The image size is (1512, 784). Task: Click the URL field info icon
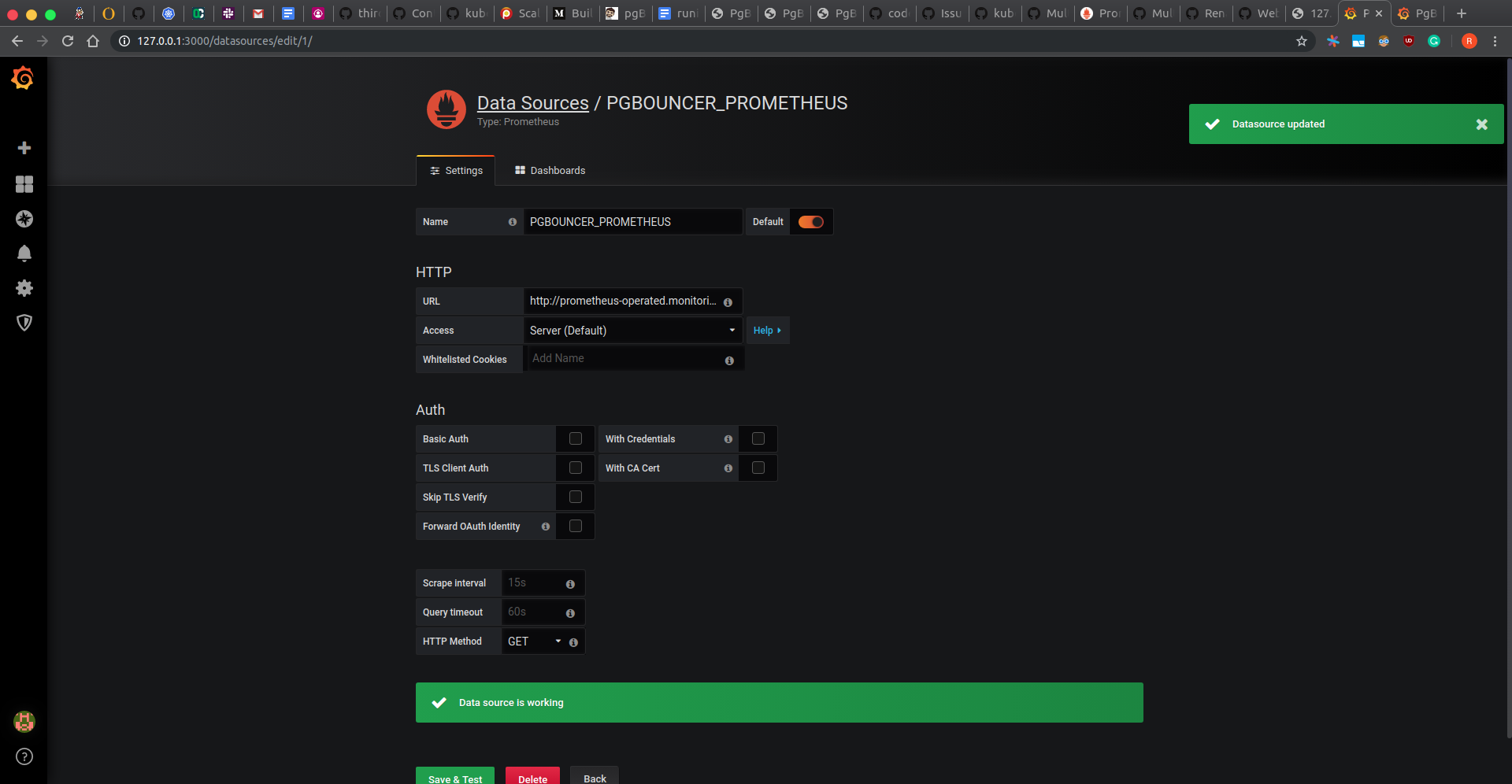coord(728,302)
